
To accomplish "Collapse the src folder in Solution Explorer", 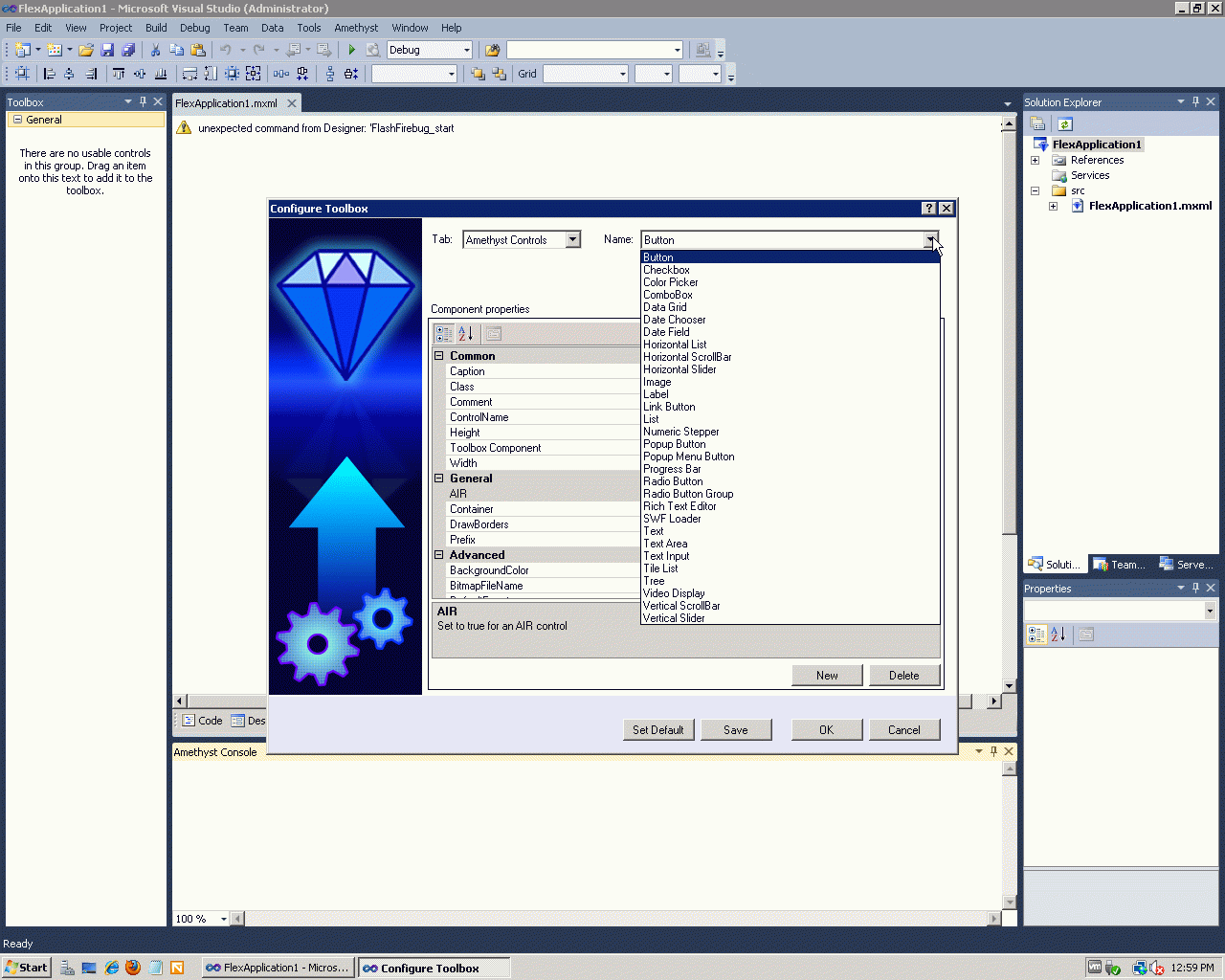I will tap(1035, 190).
